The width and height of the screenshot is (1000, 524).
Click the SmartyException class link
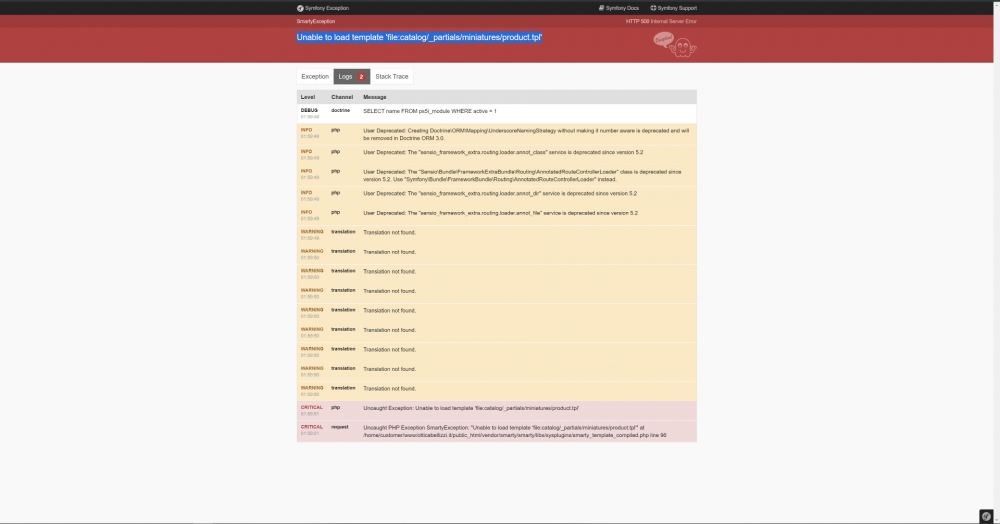(x=316, y=21)
